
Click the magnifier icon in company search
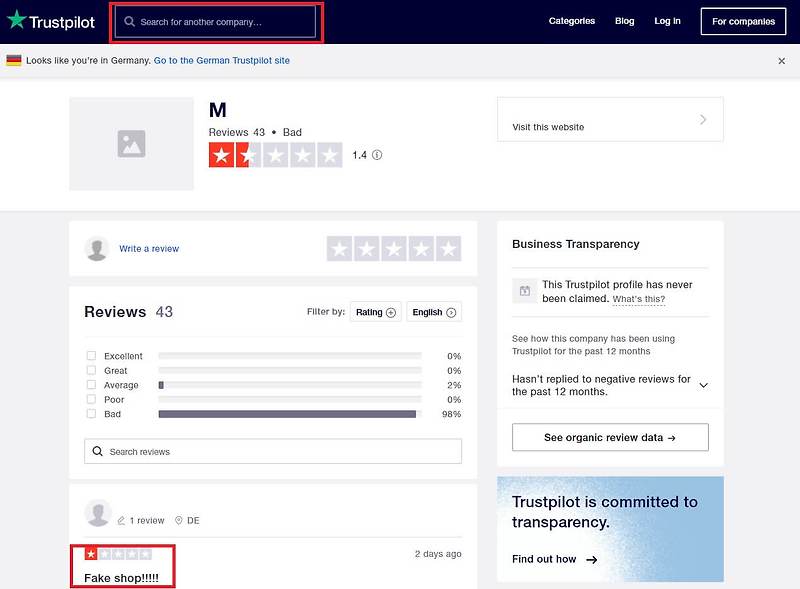pos(130,21)
